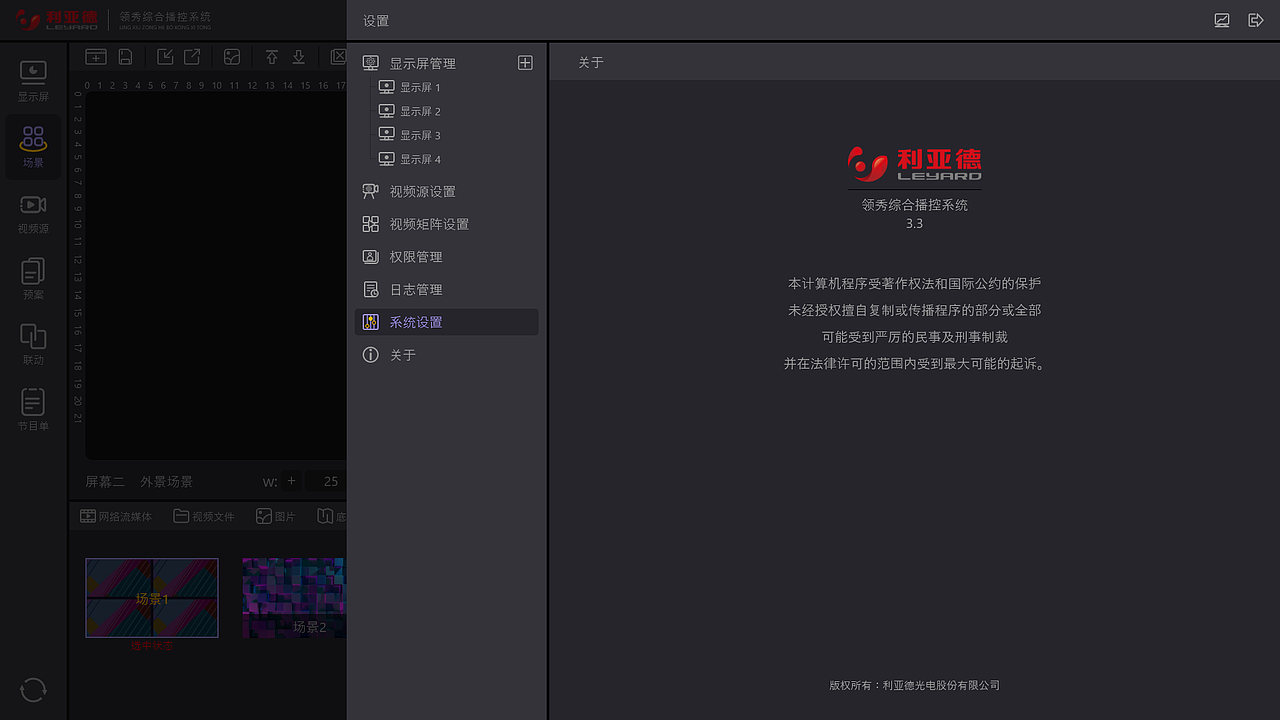Increment the W value with the plus stepper
This screenshot has height=720, width=1280.
tap(291, 481)
